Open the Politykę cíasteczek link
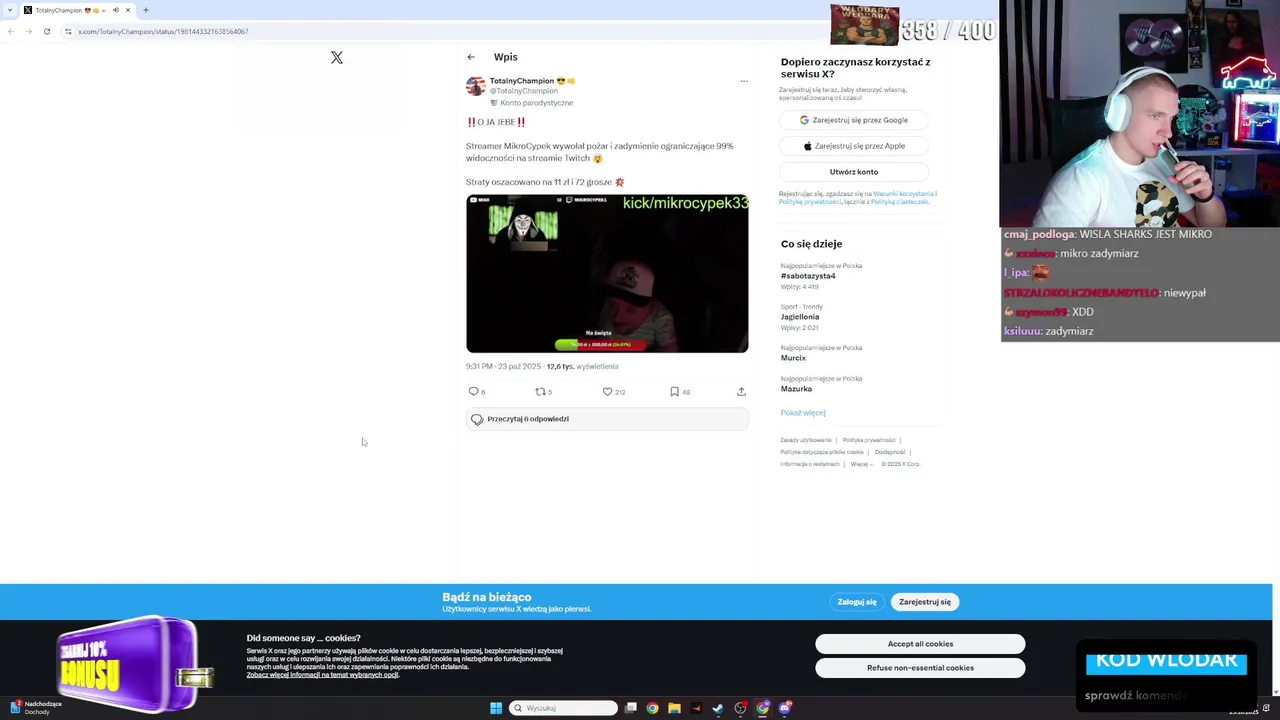The width and height of the screenshot is (1280, 720). click(x=899, y=202)
